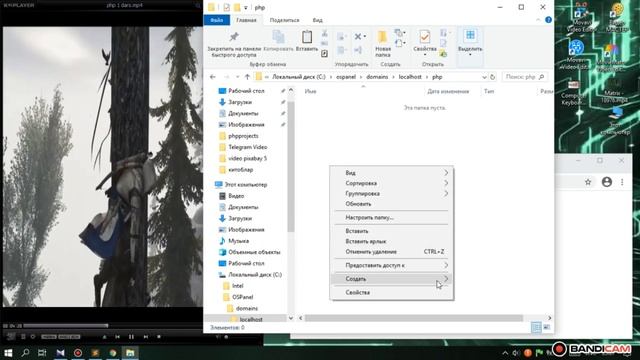Skip to previous track in KMPlayer

coord(118,337)
